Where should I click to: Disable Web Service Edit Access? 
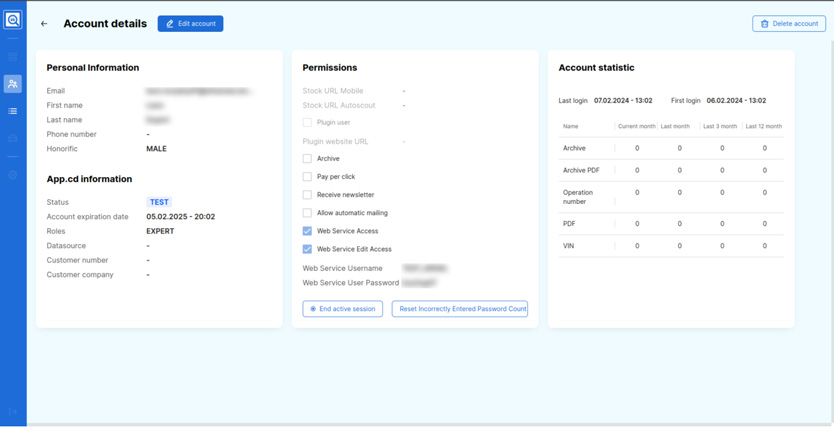pos(308,249)
